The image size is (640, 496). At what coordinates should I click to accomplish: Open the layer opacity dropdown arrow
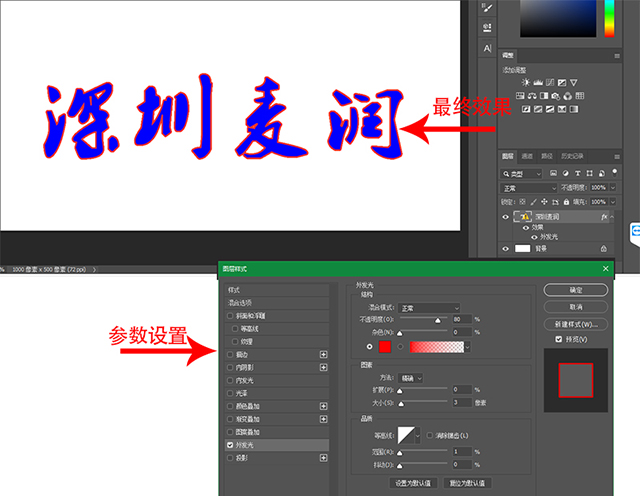(x=613, y=187)
